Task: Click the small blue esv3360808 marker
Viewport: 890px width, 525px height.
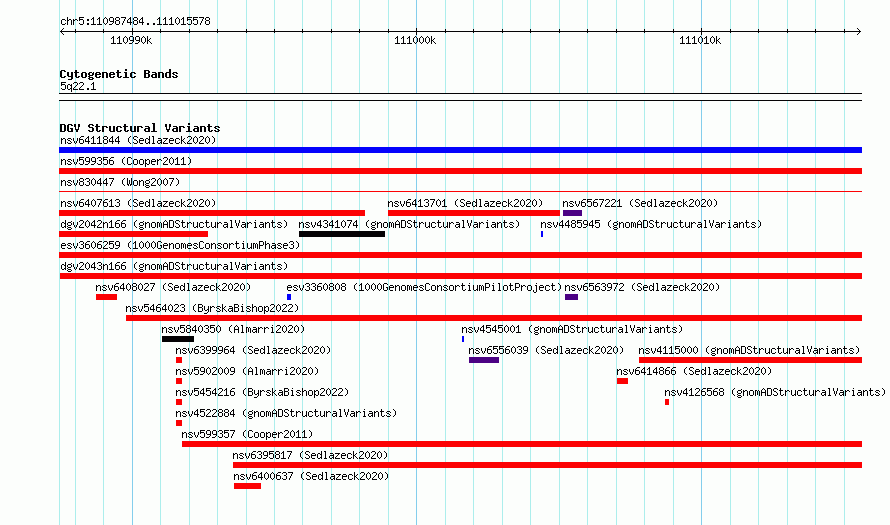Action: tap(289, 297)
